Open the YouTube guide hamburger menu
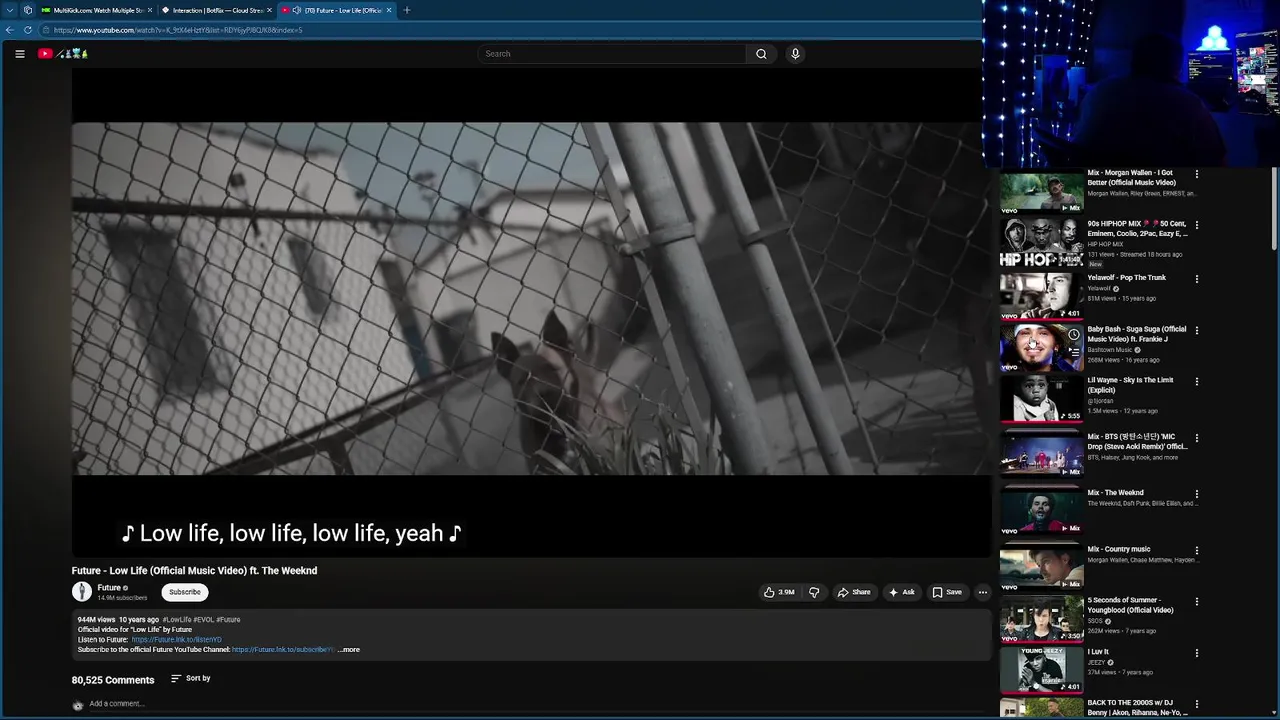 coord(20,54)
